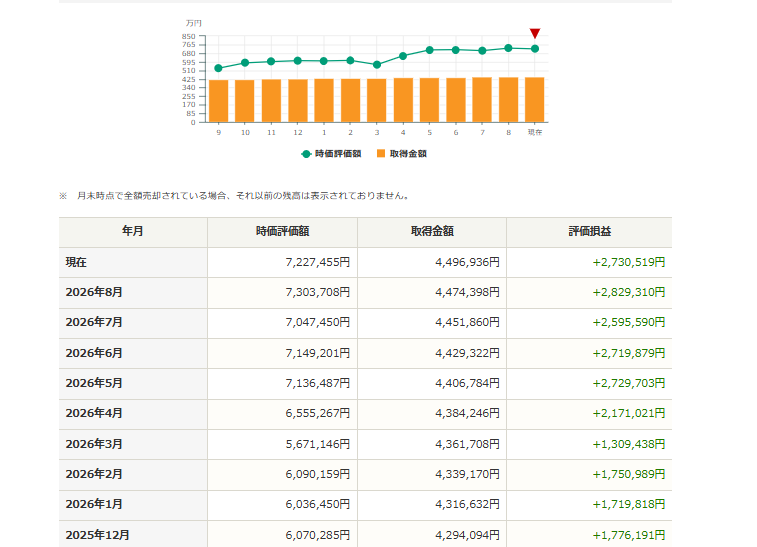Click the green 時価評価額 legend dot
Screen dimensions: 757x547
(306, 154)
